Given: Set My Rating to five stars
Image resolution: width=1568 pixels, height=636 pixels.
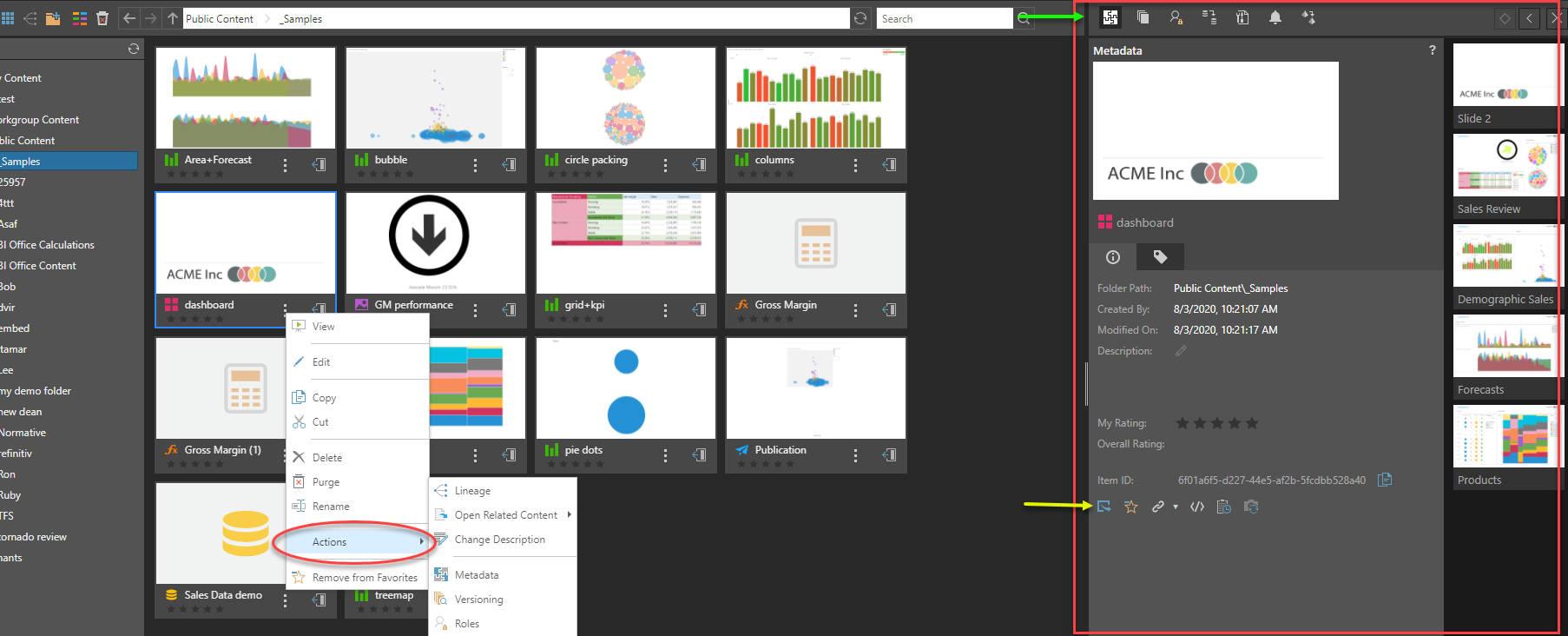Looking at the screenshot, I should [1251, 423].
